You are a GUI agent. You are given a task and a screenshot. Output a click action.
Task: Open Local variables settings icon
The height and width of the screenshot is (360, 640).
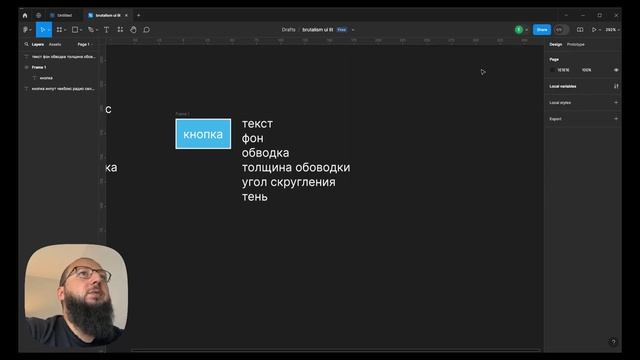pos(616,86)
